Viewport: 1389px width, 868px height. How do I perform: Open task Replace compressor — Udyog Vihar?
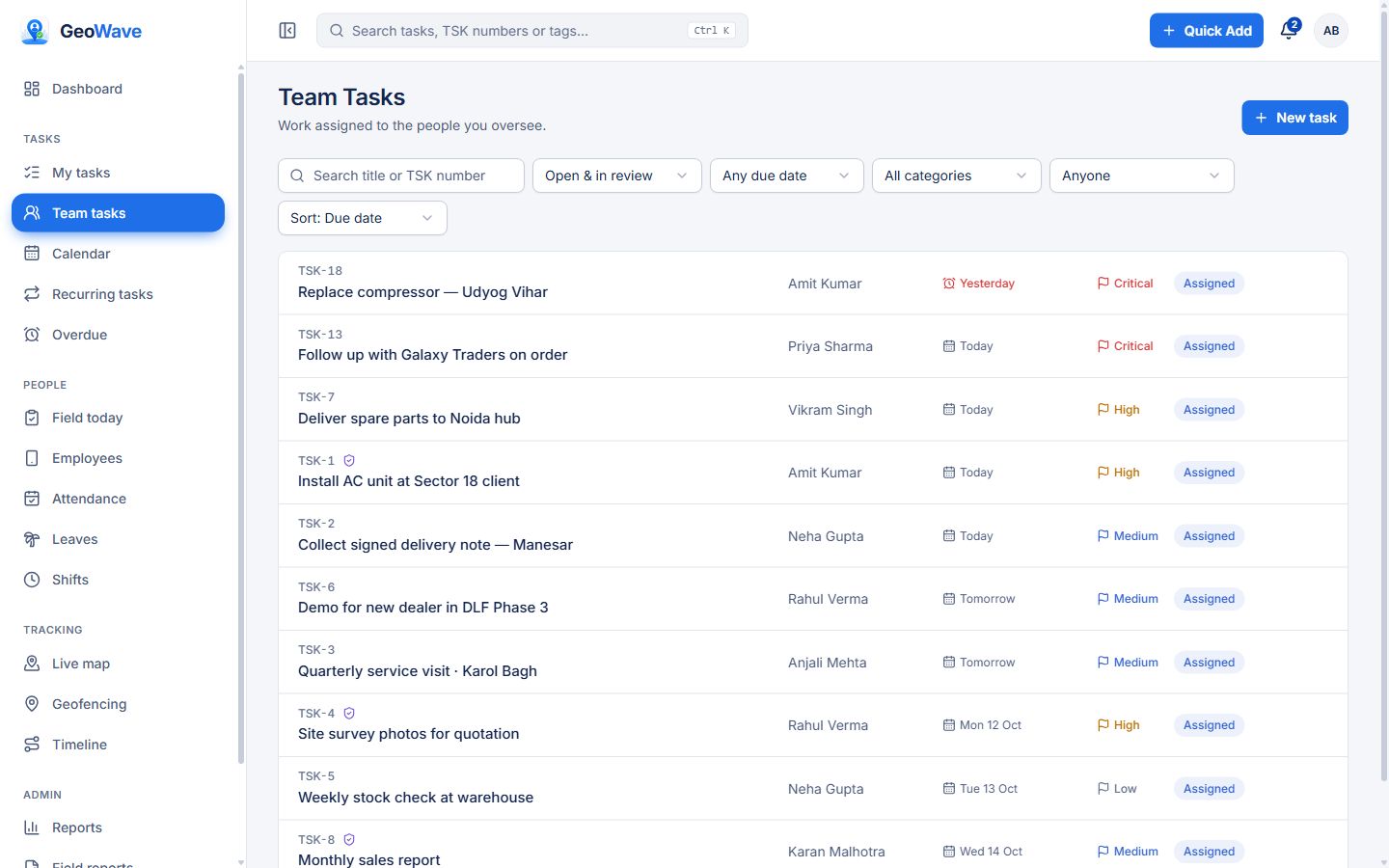[x=422, y=292]
